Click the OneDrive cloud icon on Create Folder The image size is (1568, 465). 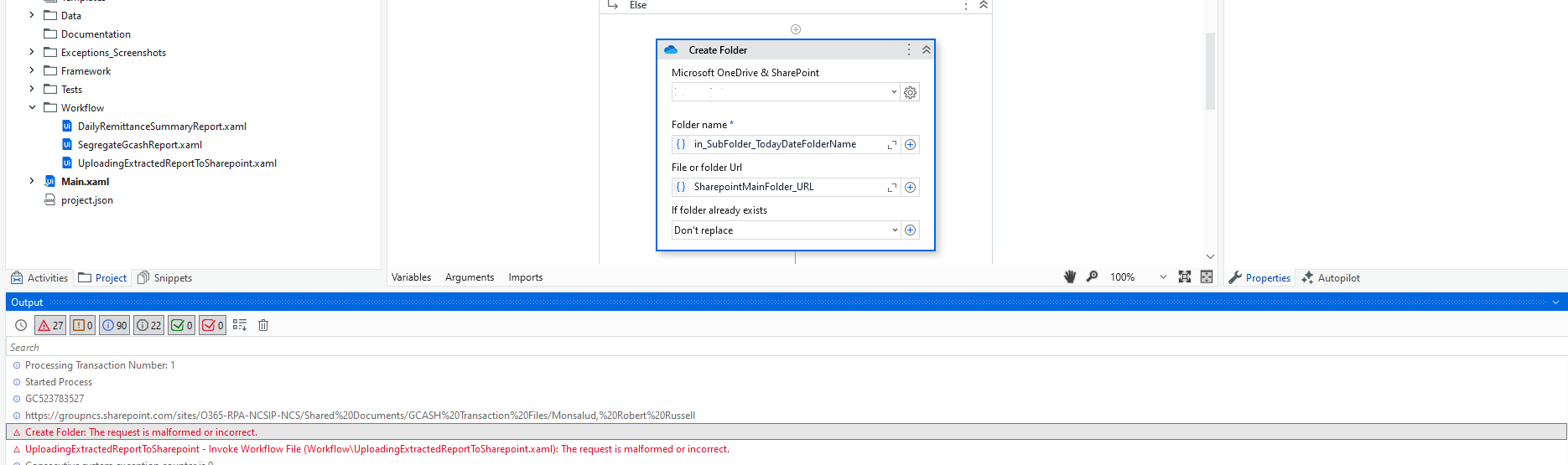click(671, 50)
